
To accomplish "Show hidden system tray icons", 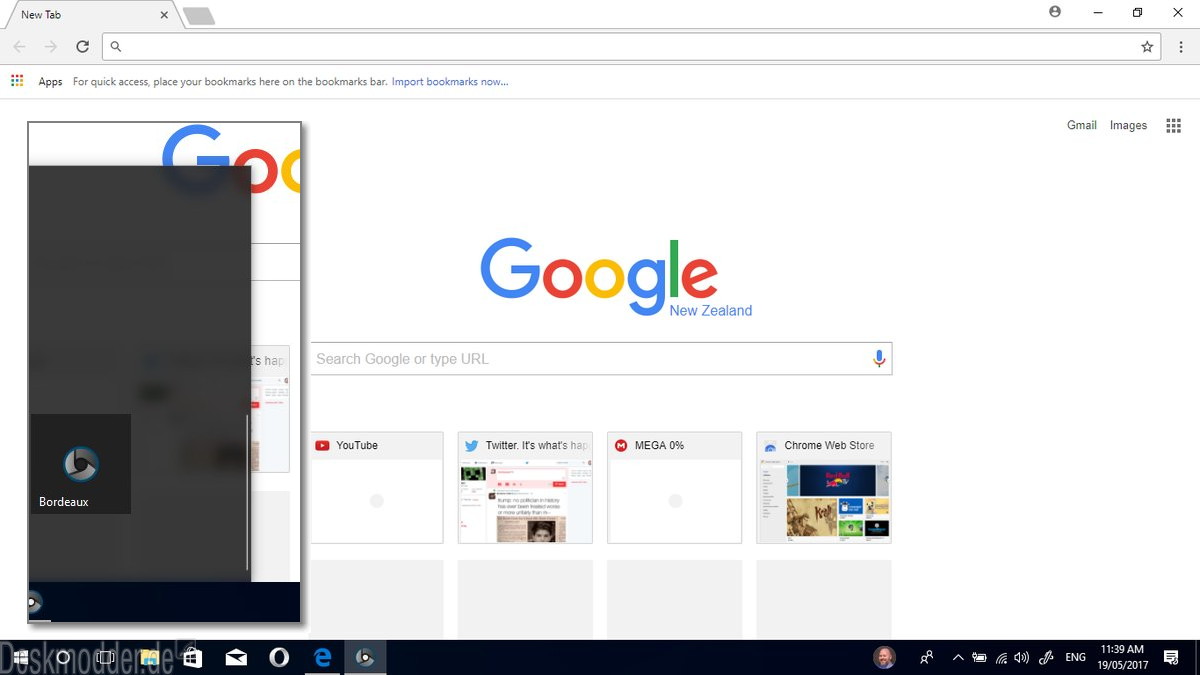I will [958, 657].
